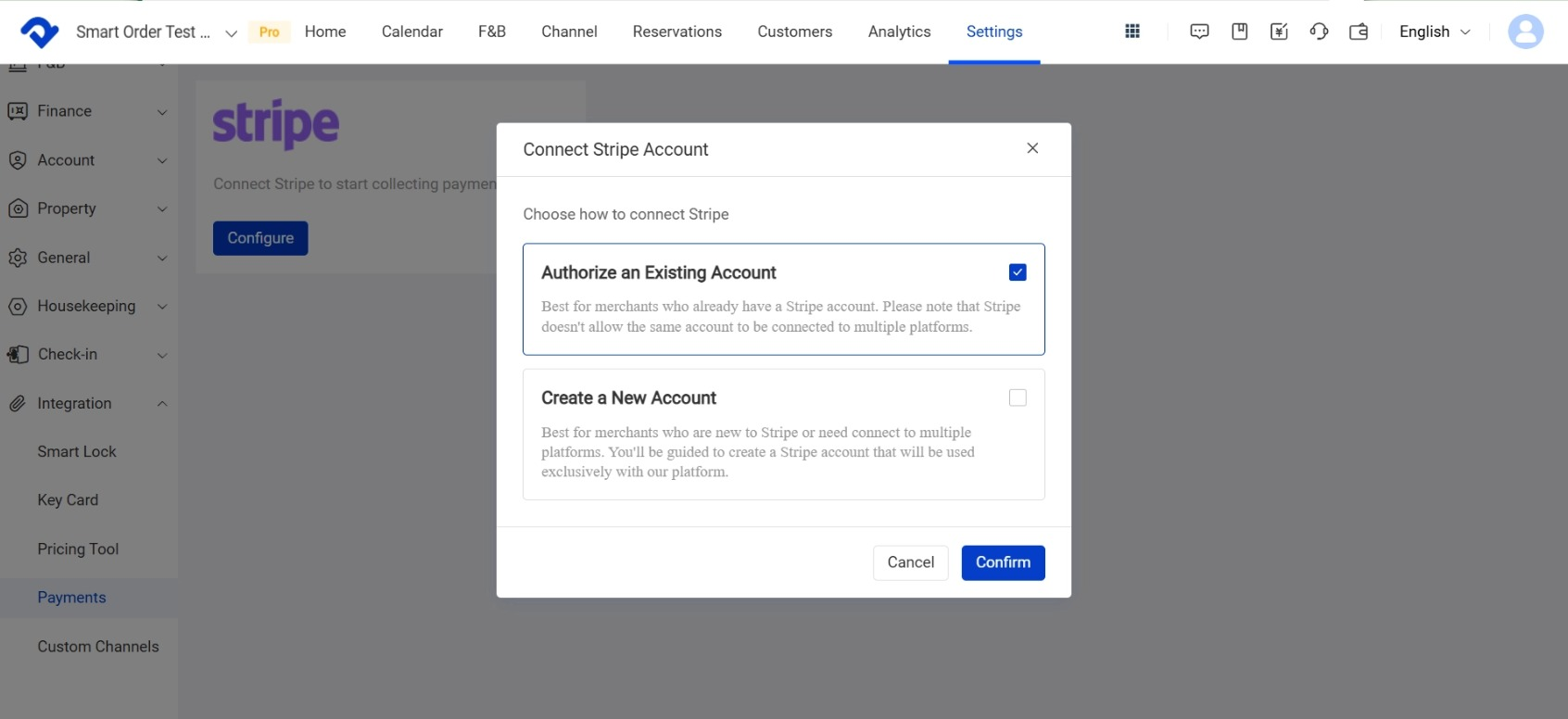Click the yen edit note icon

1279,32
